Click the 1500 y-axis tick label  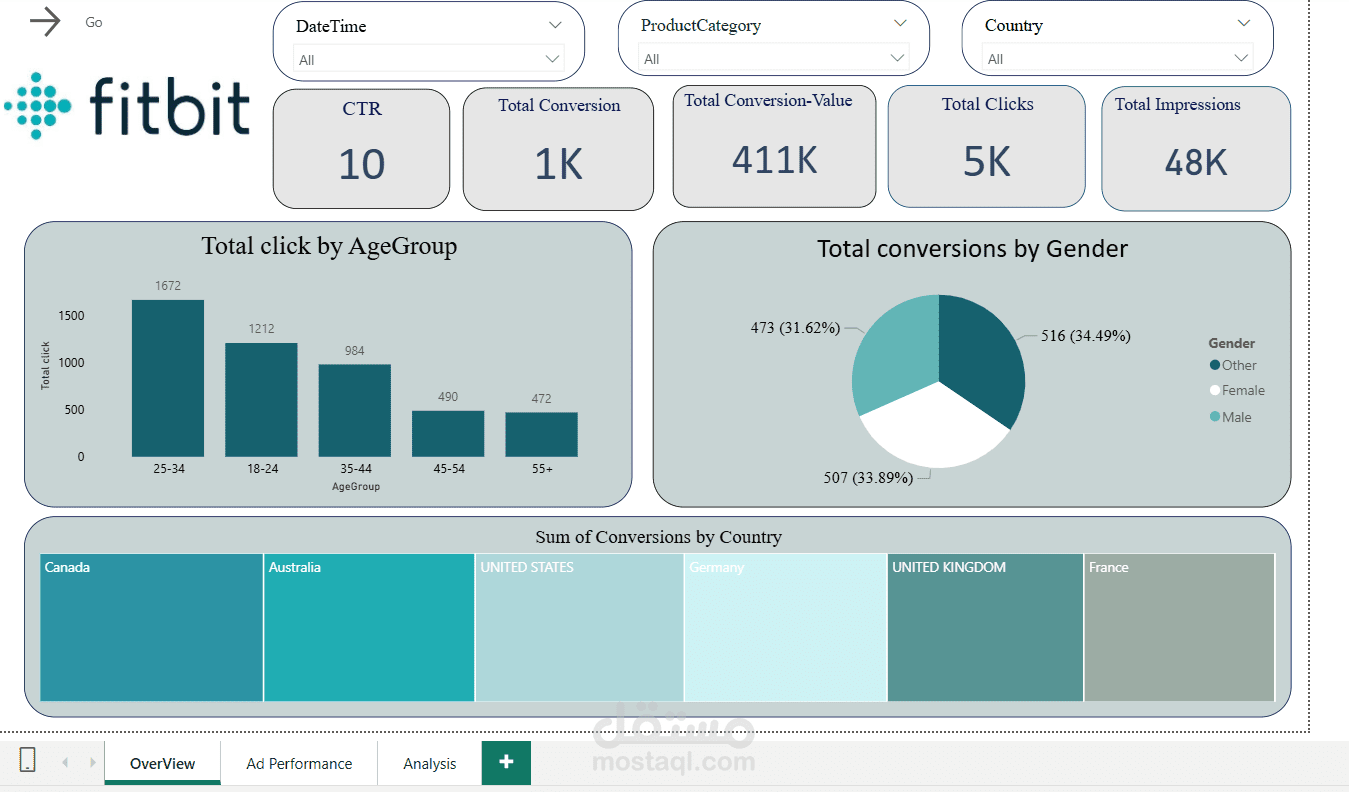(71, 316)
